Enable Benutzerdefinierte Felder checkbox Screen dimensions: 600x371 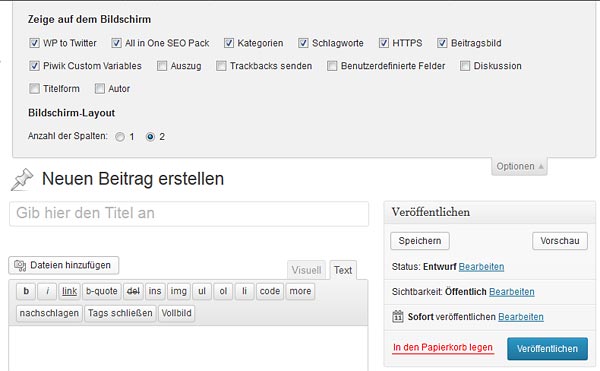(332, 66)
